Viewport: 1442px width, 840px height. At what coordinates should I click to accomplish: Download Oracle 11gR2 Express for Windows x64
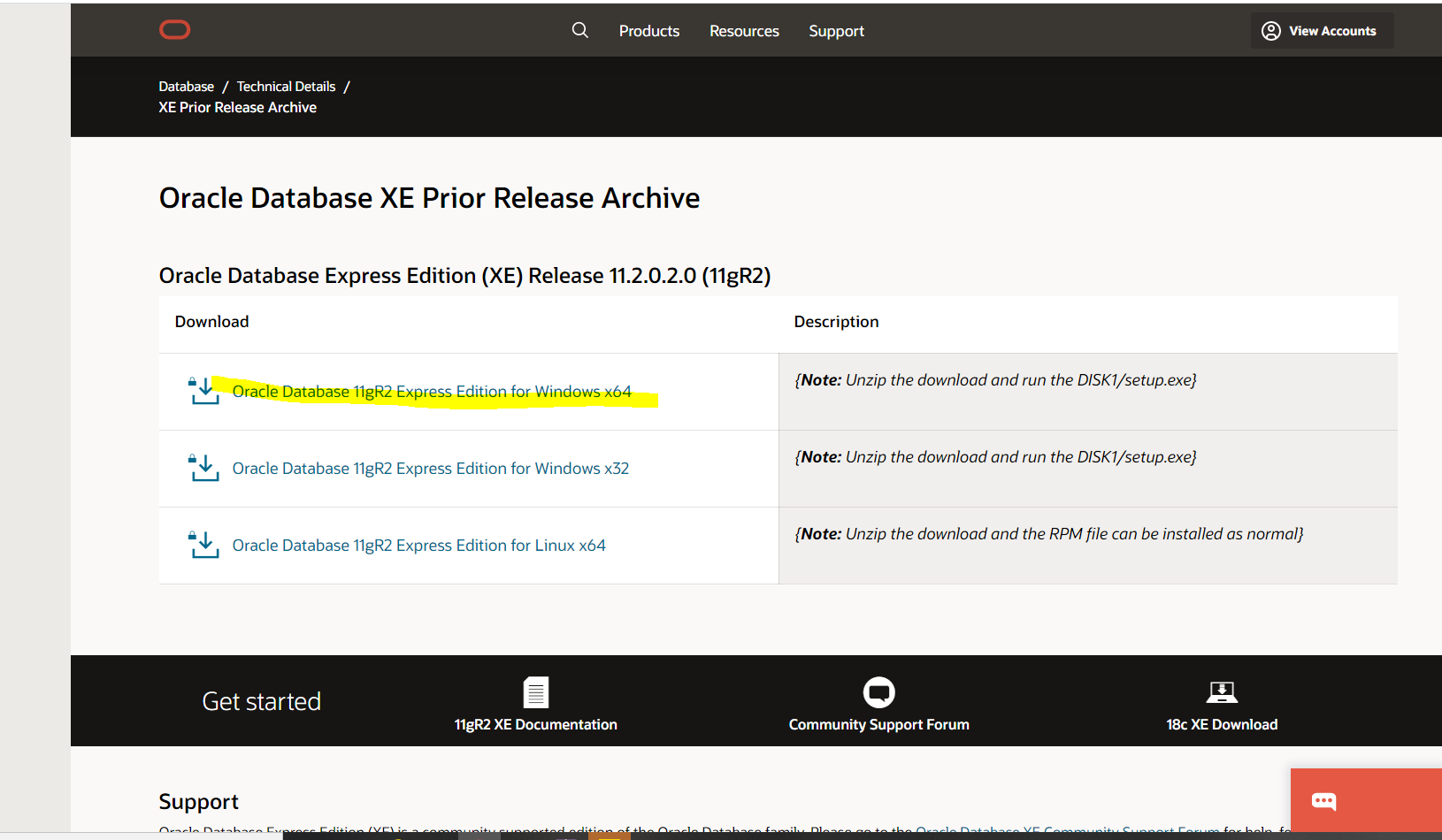click(x=432, y=392)
